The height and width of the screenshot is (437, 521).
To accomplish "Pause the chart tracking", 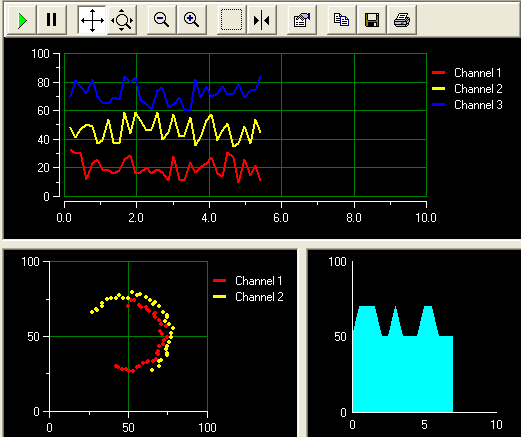I will (x=51, y=20).
